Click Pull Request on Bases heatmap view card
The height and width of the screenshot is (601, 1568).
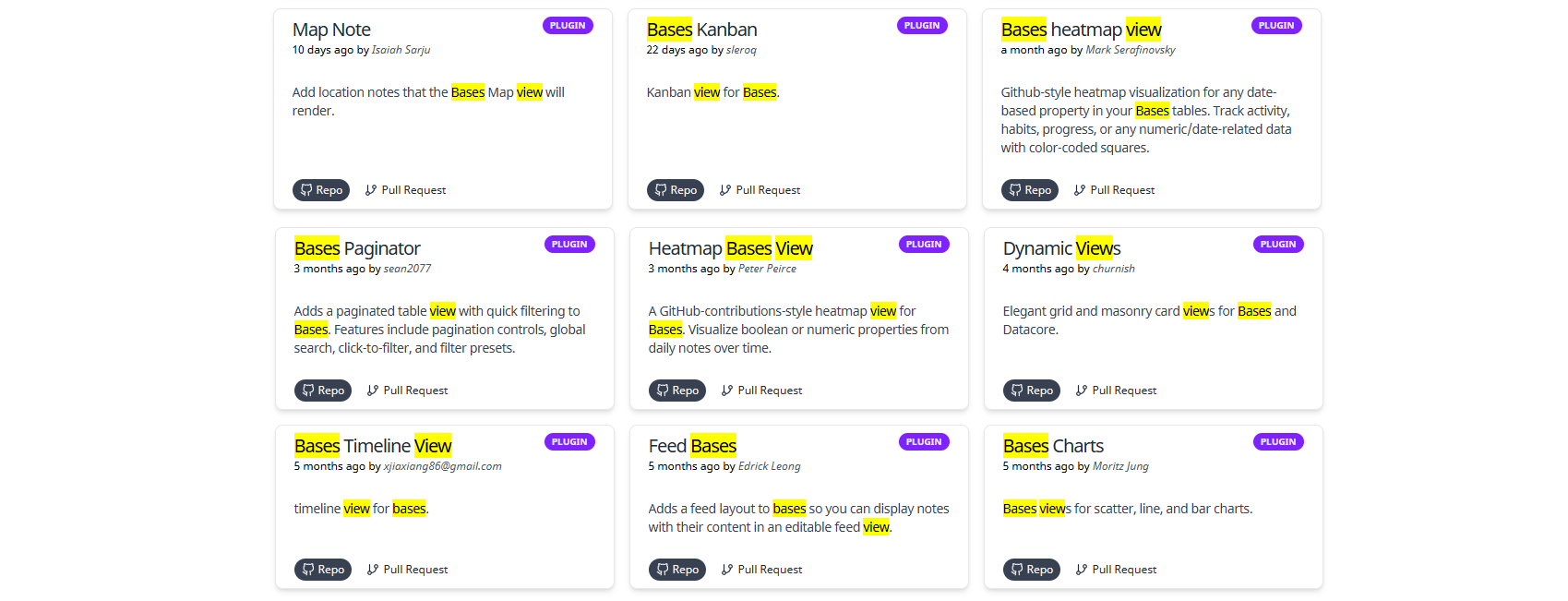click(1114, 190)
